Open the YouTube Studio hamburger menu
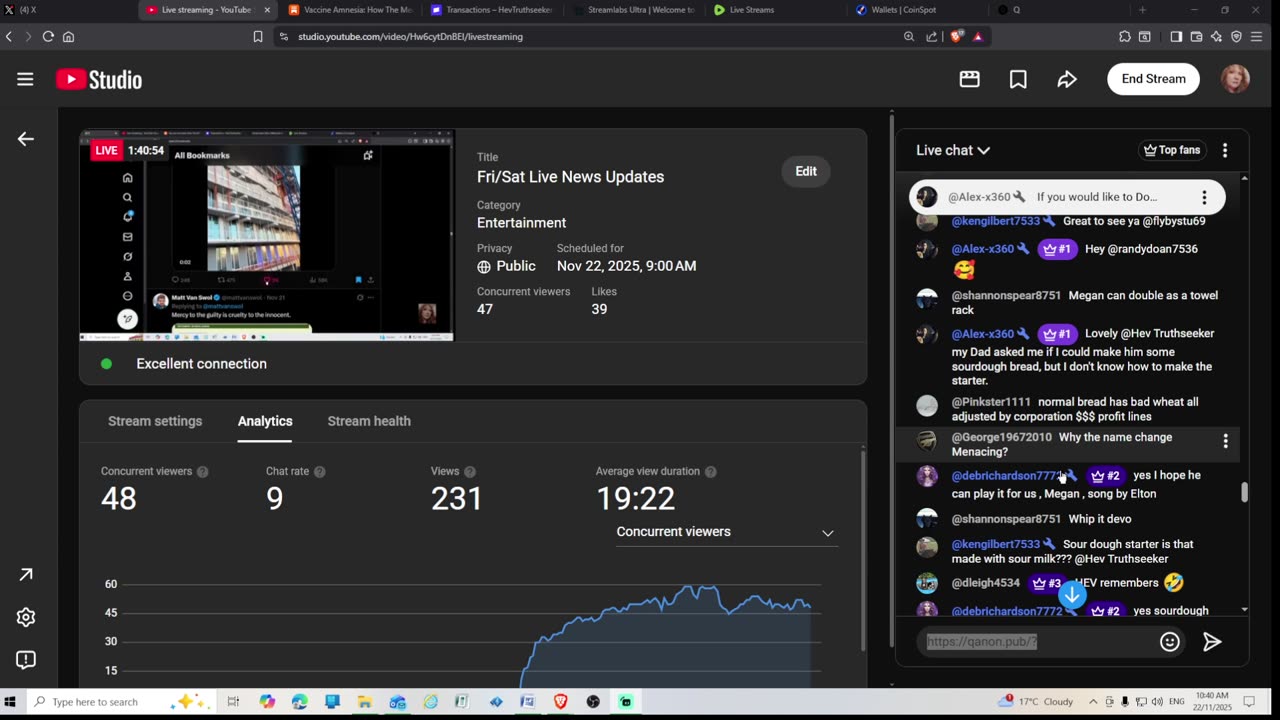1280x720 pixels. 25,79
